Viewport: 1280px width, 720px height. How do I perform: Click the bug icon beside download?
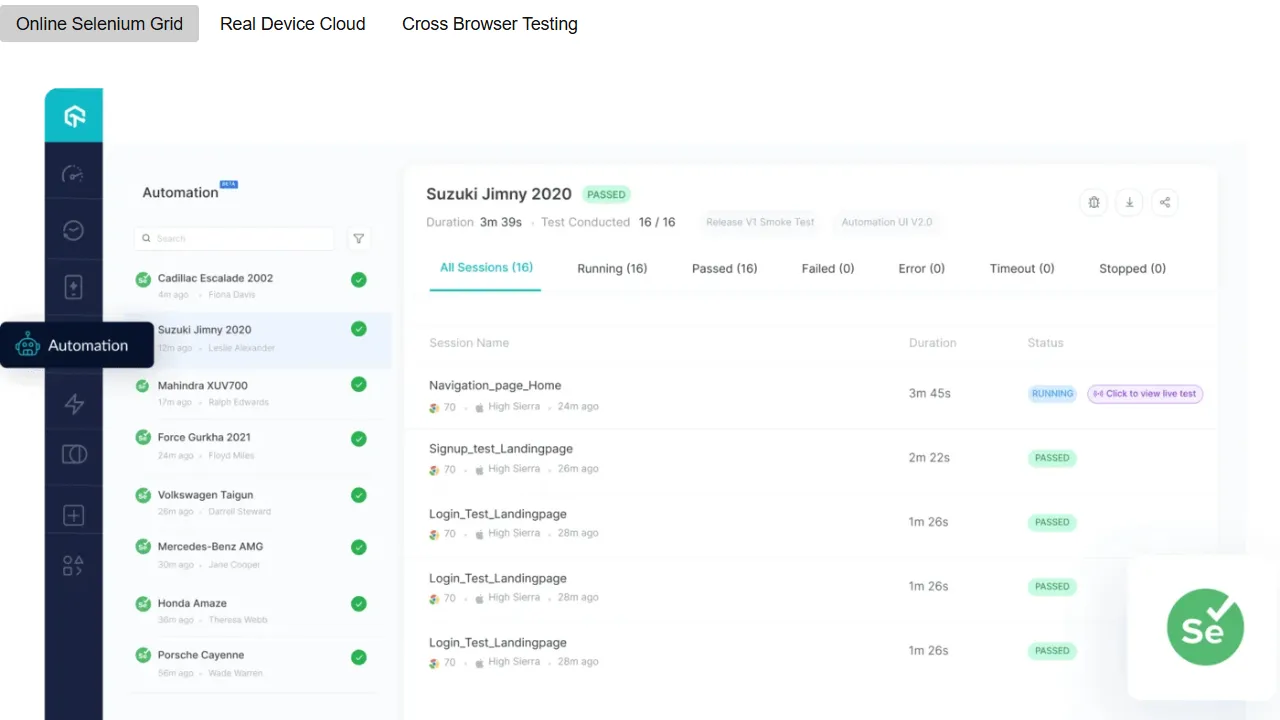(x=1094, y=202)
